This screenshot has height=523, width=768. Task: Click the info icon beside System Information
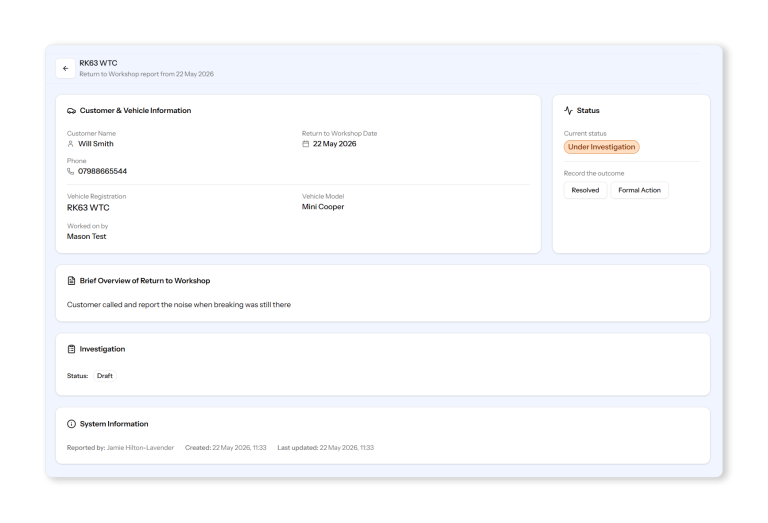tap(72, 424)
